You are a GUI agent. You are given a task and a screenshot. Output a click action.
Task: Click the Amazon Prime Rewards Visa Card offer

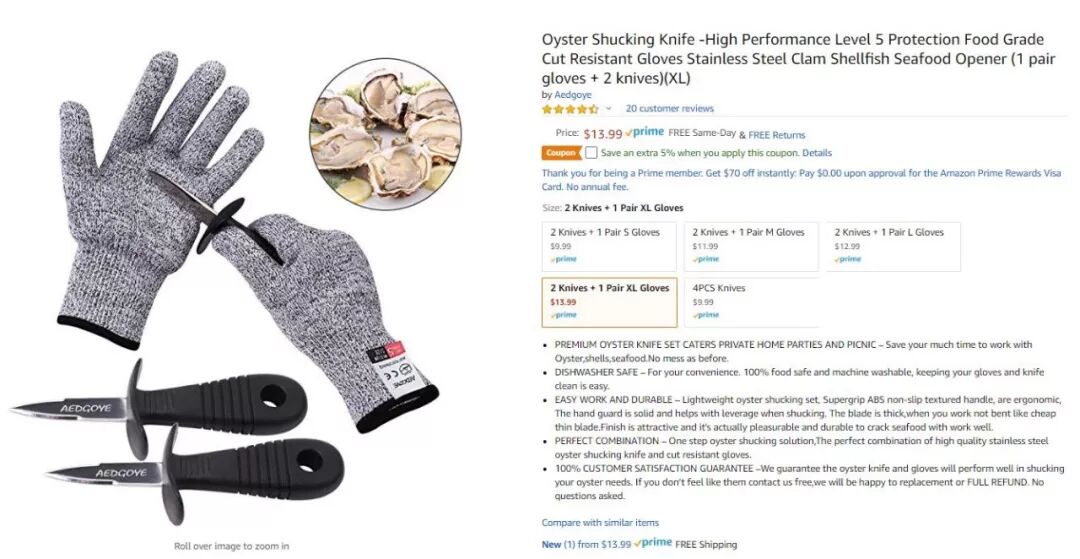tap(801, 180)
